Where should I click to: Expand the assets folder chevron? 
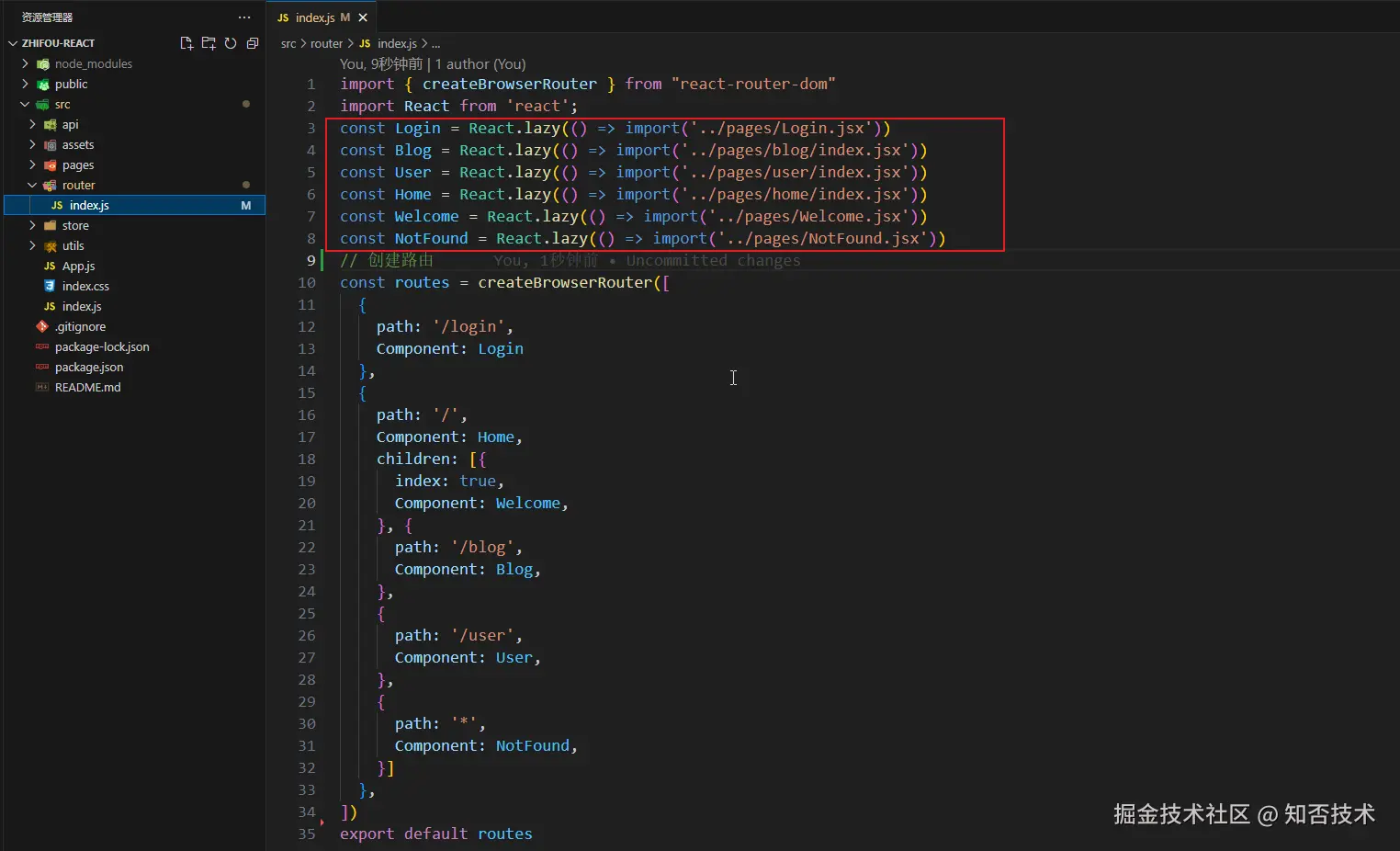(x=33, y=144)
